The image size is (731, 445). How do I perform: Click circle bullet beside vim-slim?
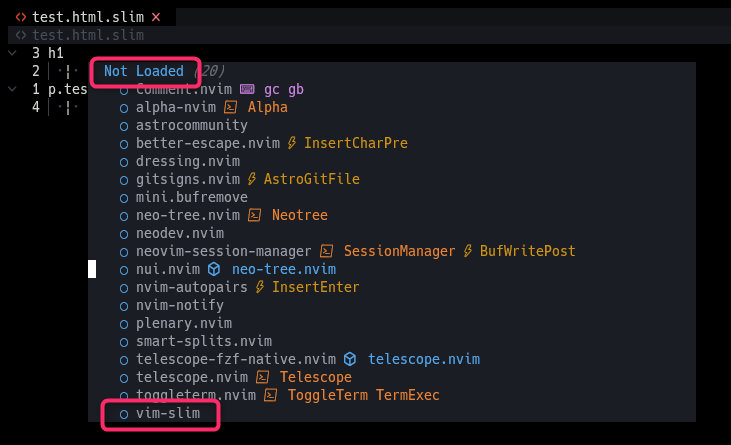124,414
